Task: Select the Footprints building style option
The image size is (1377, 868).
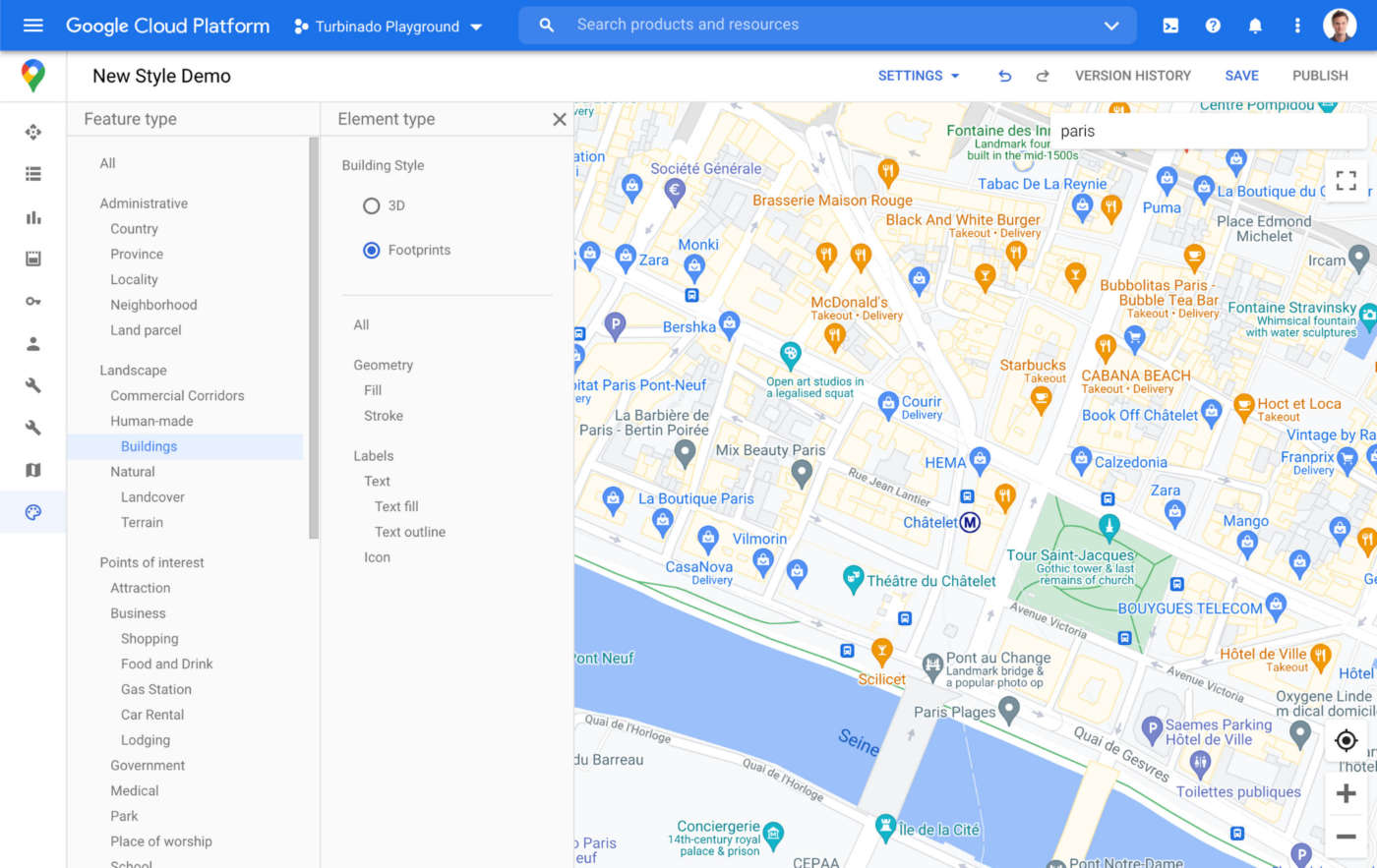Action: pyautogui.click(x=371, y=250)
